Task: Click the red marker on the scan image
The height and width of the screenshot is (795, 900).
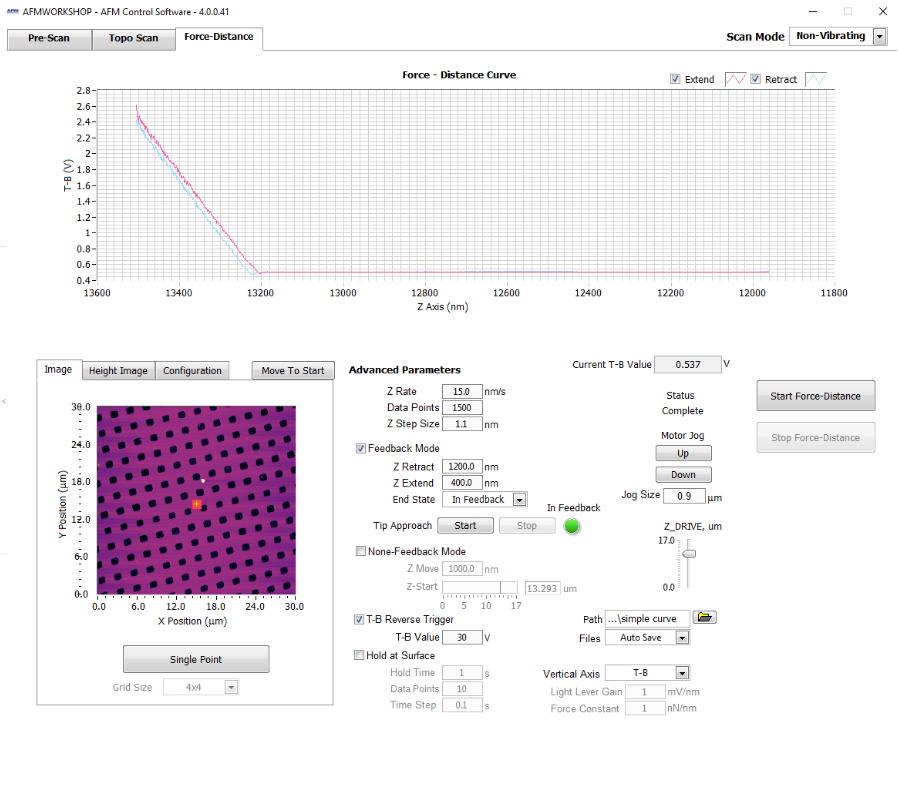Action: (197, 505)
